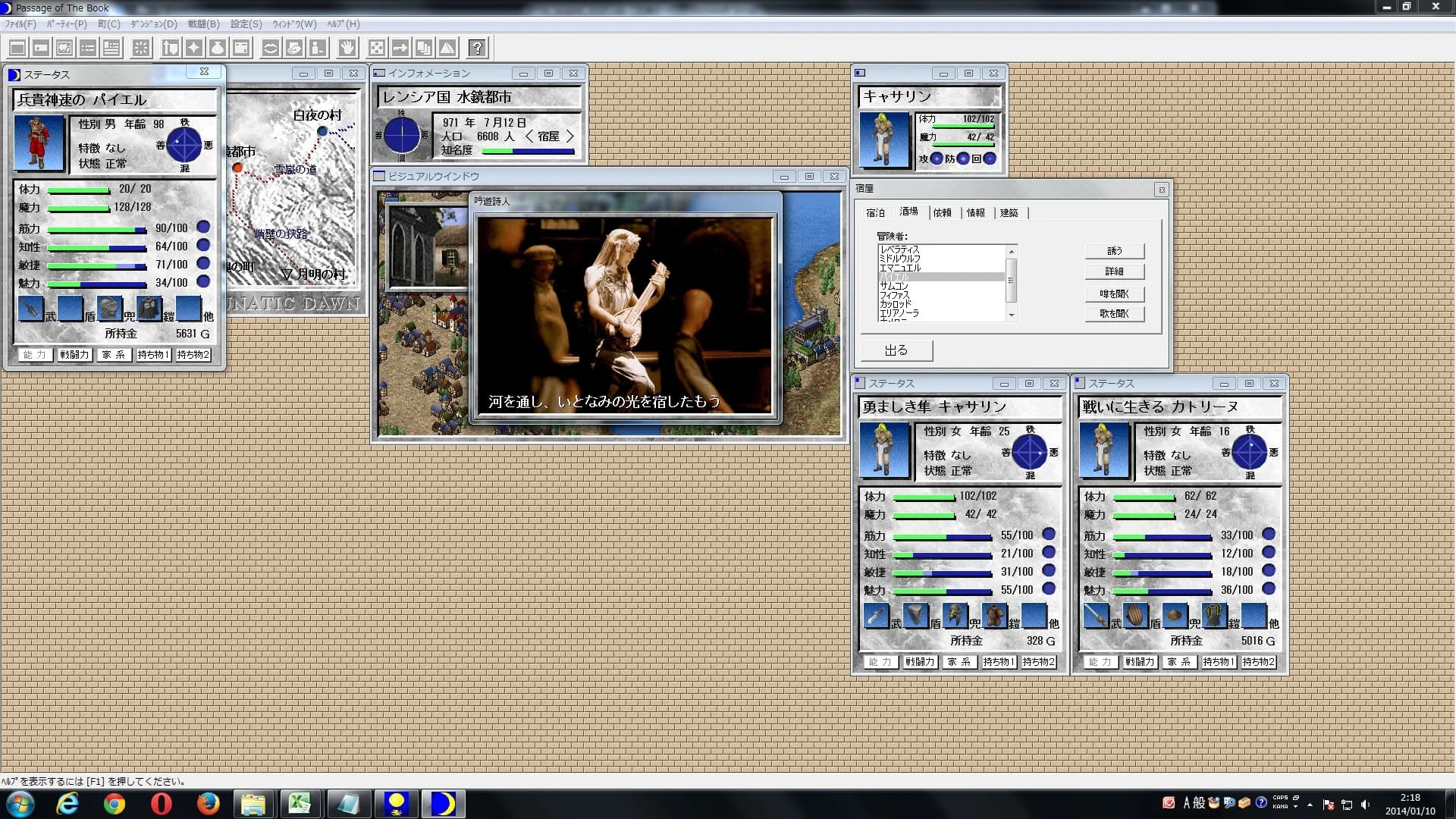This screenshot has height=819, width=1456.
Task: Click the dice icon in the toolbar
Action: tap(377, 49)
